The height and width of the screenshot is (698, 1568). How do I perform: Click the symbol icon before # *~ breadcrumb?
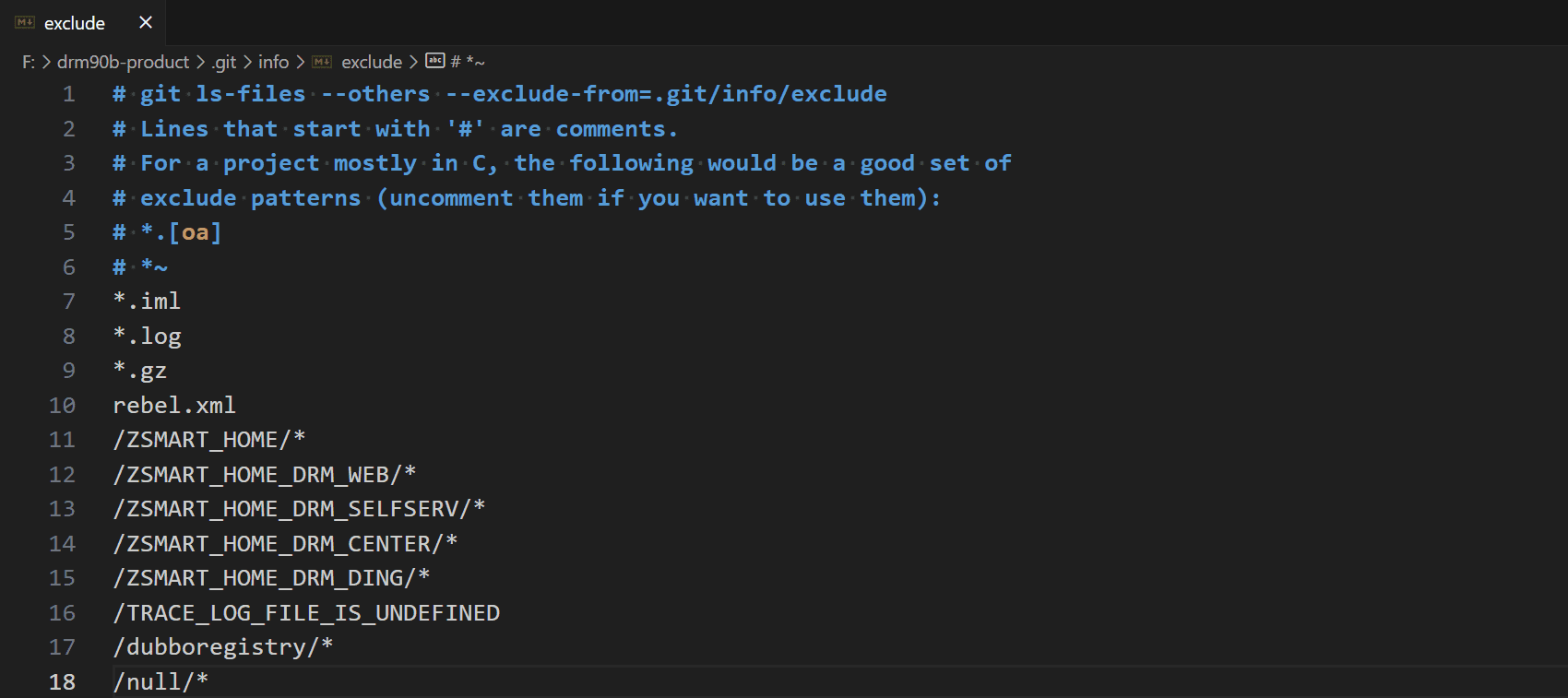(435, 61)
